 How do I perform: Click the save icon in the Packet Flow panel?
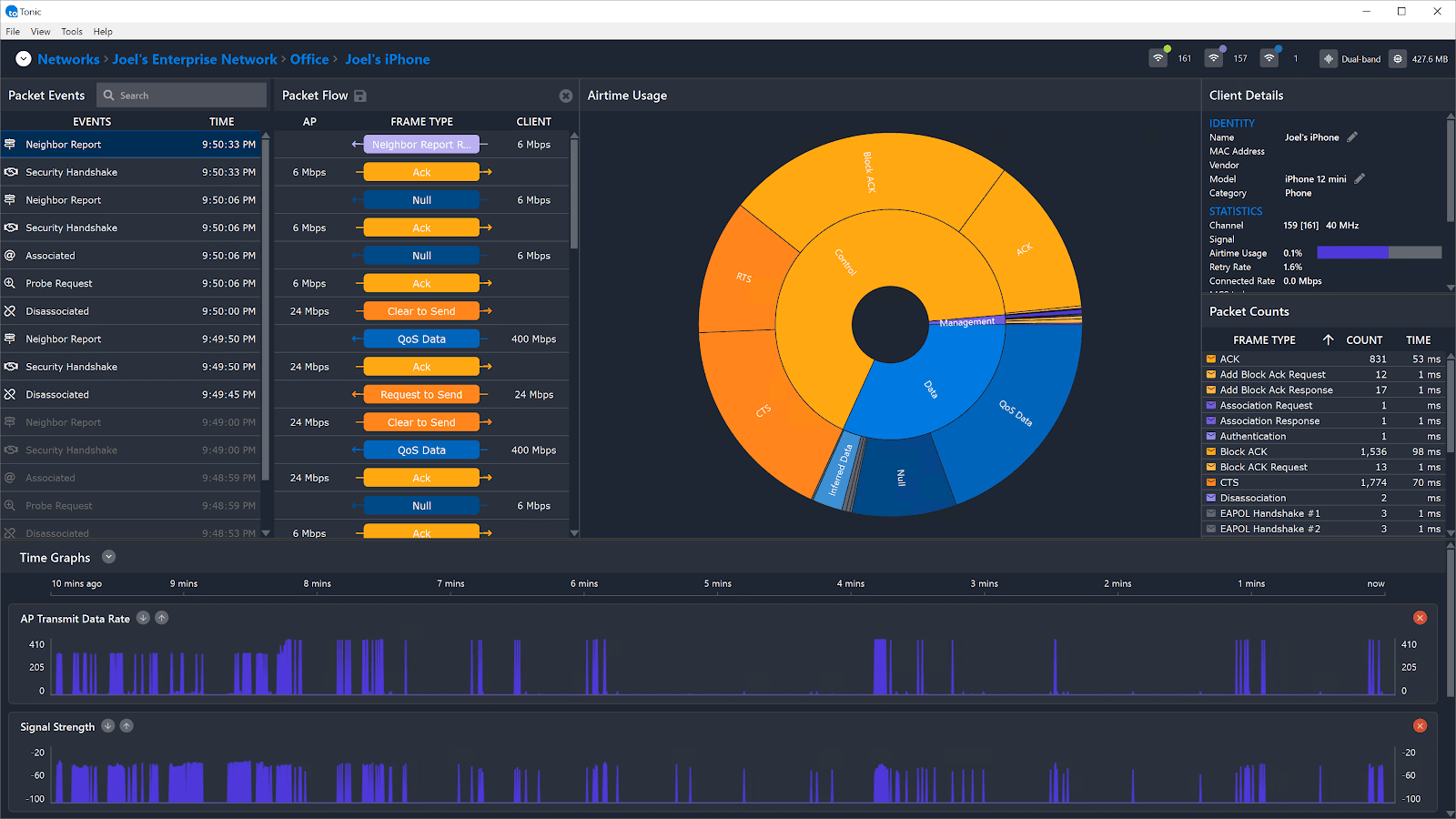coord(360,95)
